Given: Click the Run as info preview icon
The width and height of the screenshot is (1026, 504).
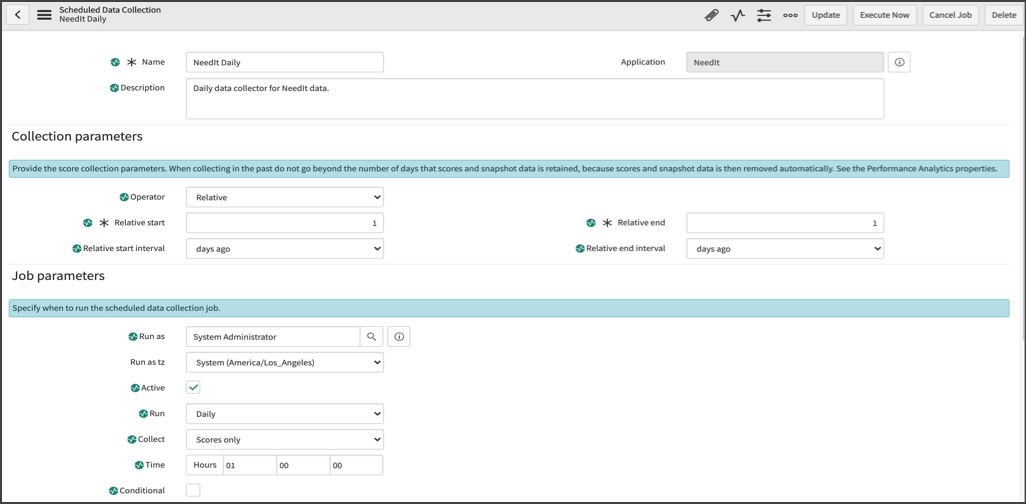Looking at the screenshot, I should coord(399,336).
